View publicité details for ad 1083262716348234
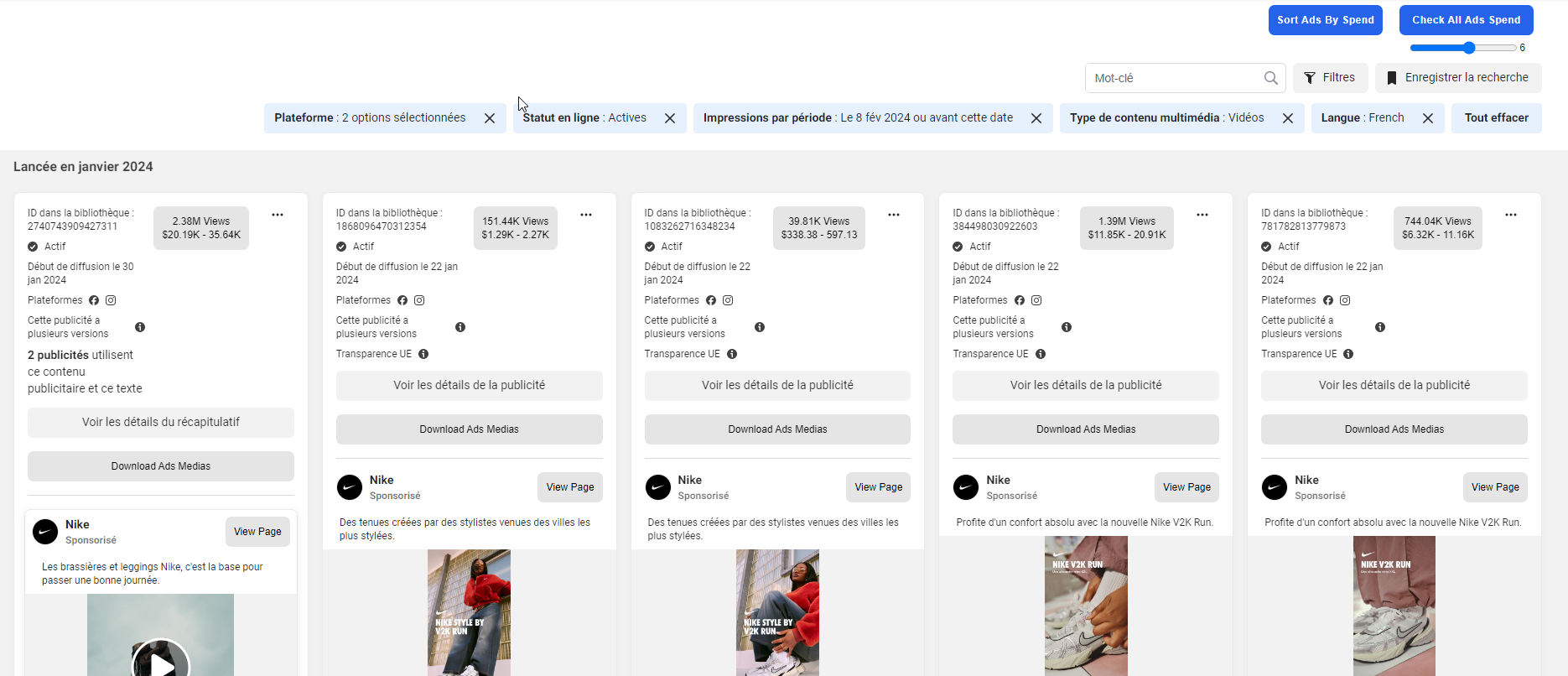This screenshot has width=1568, height=676. 777,386
